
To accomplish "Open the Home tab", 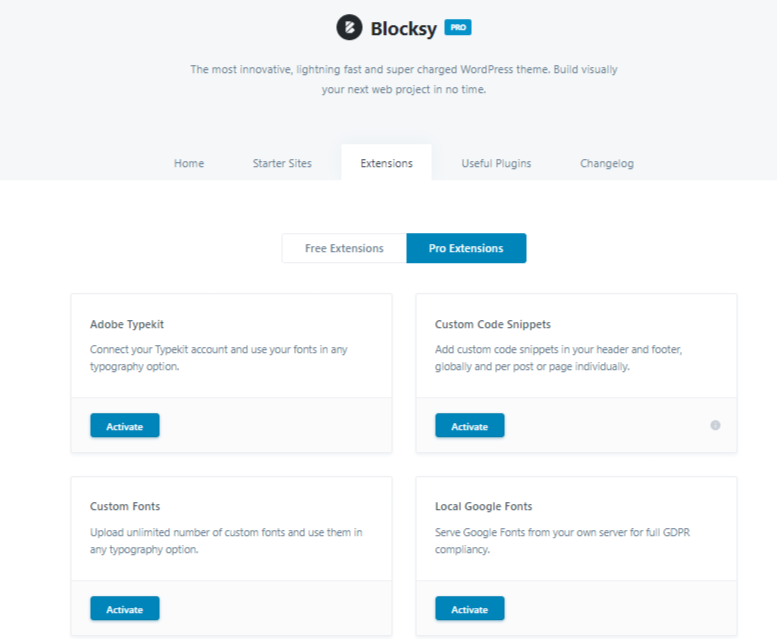I will point(189,163).
